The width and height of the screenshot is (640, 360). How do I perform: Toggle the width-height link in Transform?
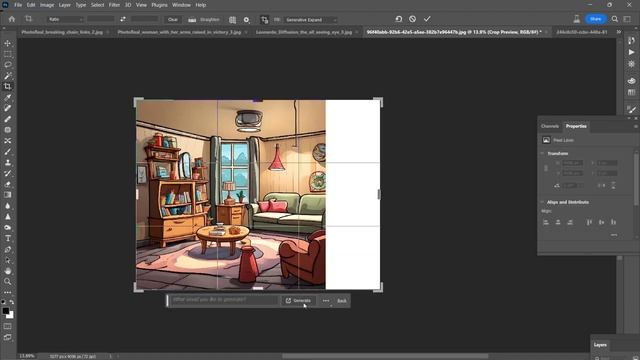(546, 168)
